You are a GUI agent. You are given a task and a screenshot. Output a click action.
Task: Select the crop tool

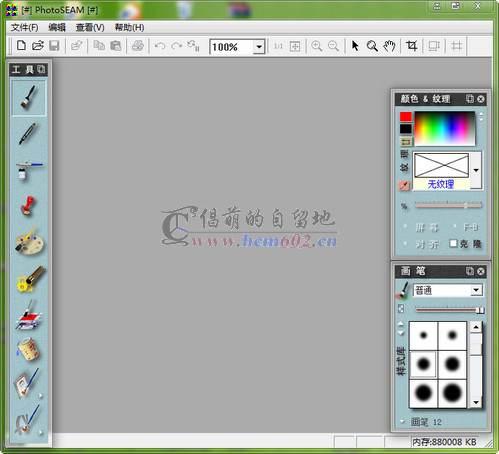click(412, 46)
